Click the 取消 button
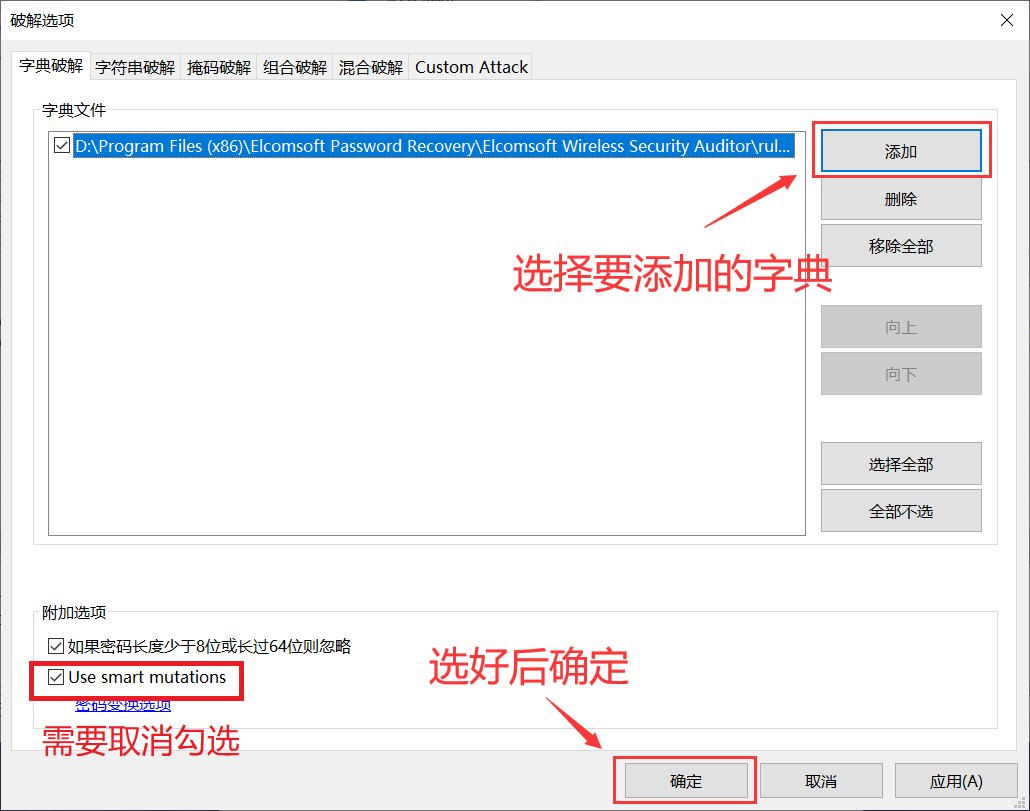 pos(820,779)
